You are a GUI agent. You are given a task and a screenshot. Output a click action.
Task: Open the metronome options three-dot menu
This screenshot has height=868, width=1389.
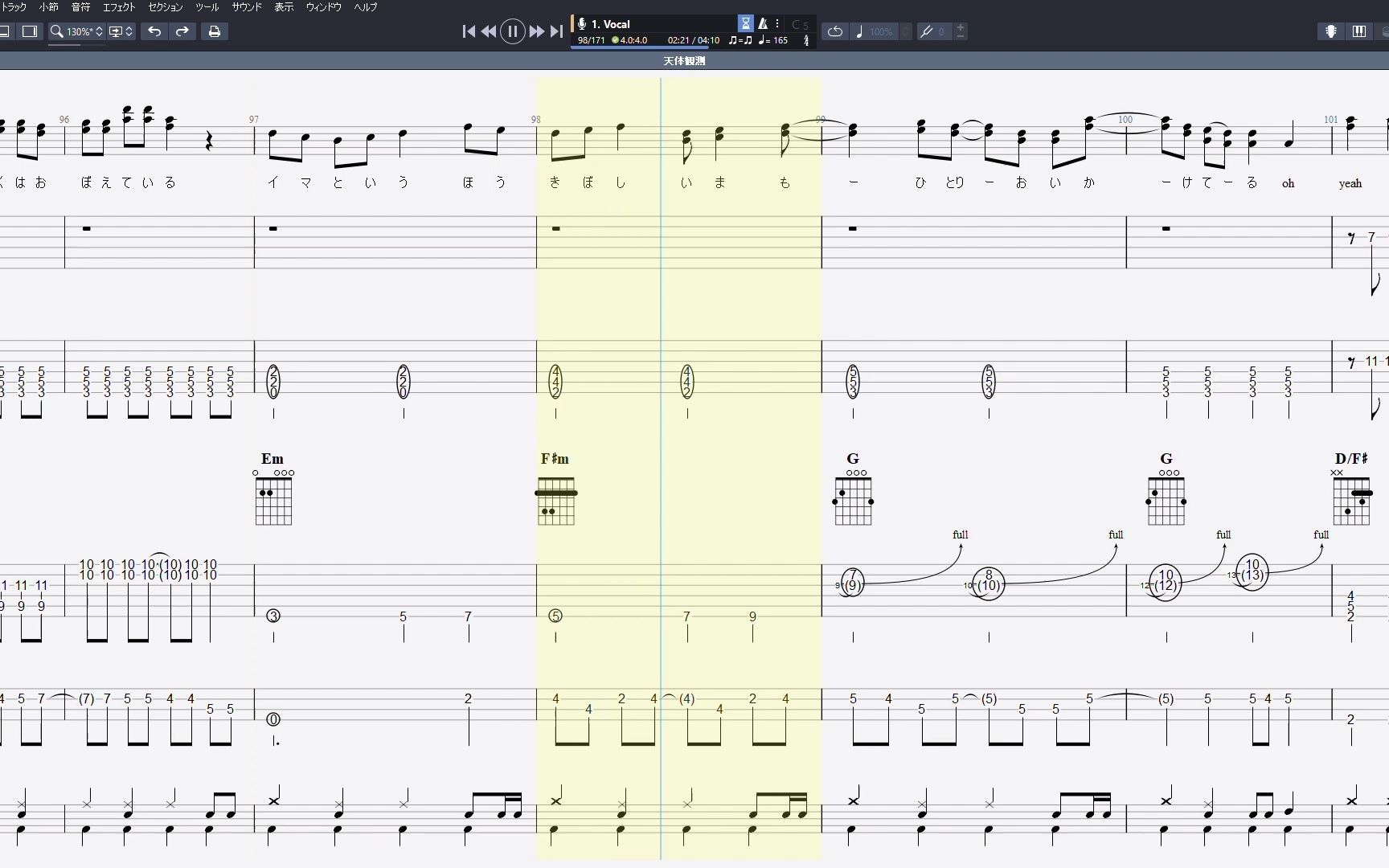coord(777,24)
